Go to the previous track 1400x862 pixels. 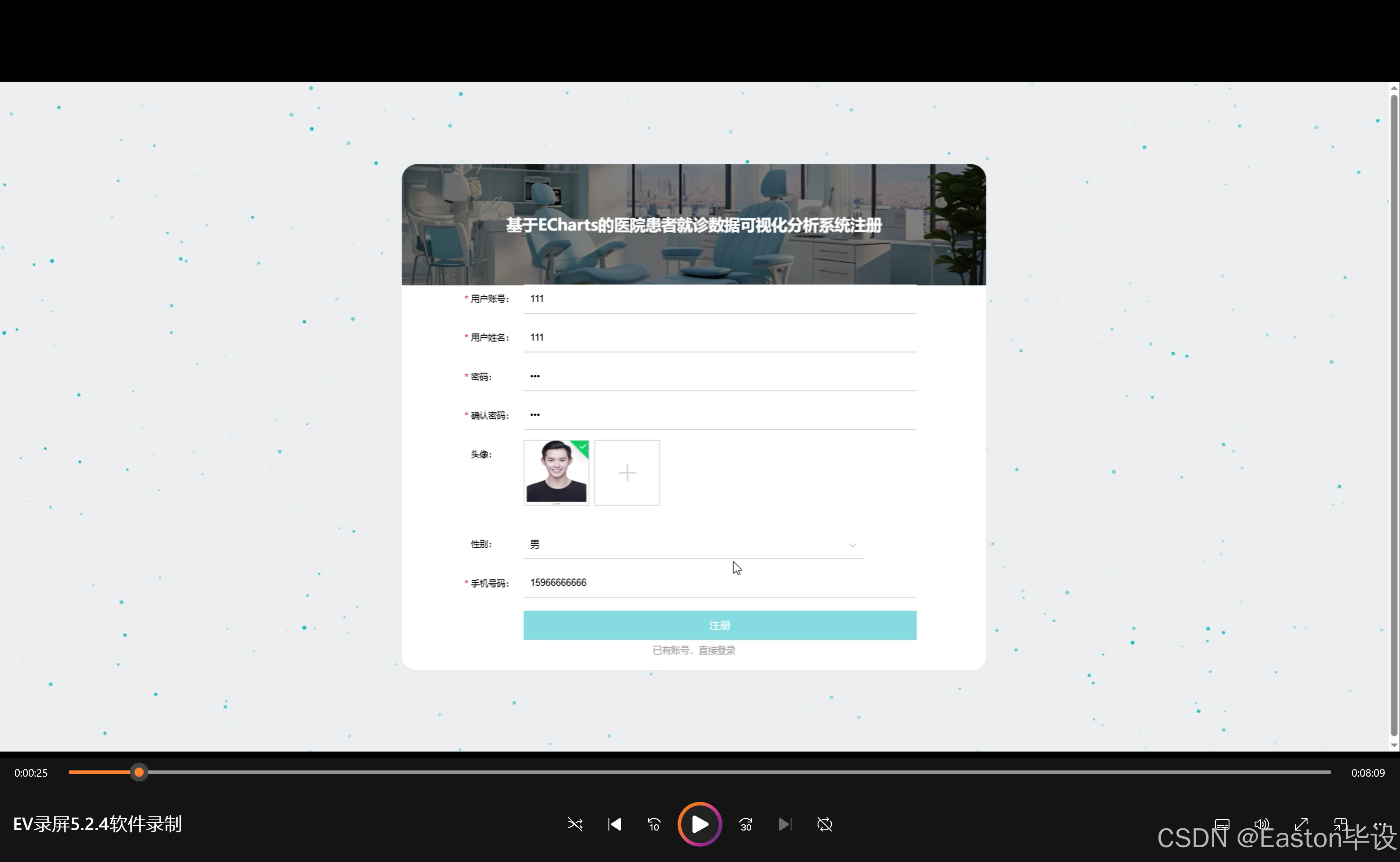coord(615,824)
